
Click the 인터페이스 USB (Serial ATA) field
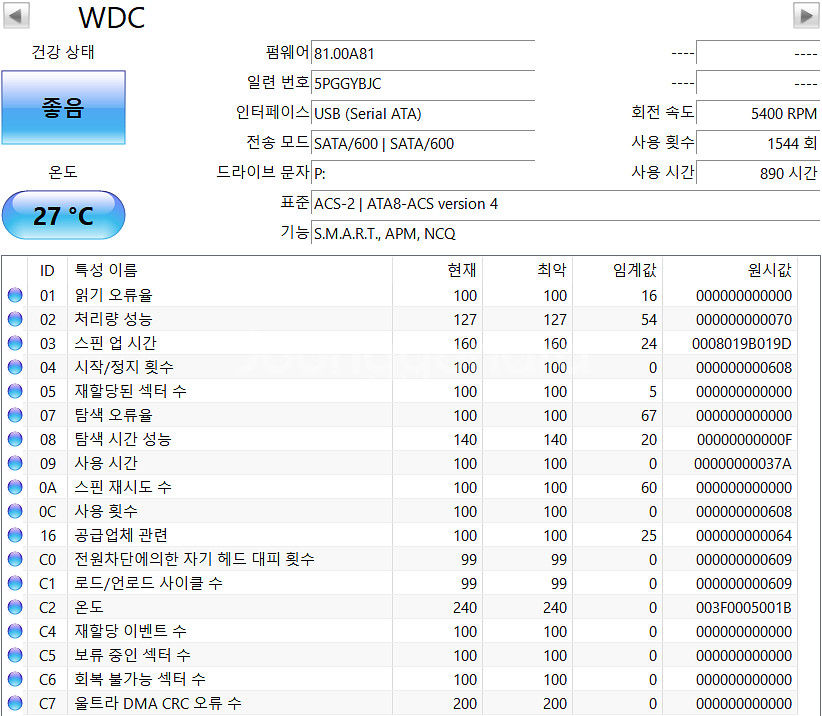(420, 113)
